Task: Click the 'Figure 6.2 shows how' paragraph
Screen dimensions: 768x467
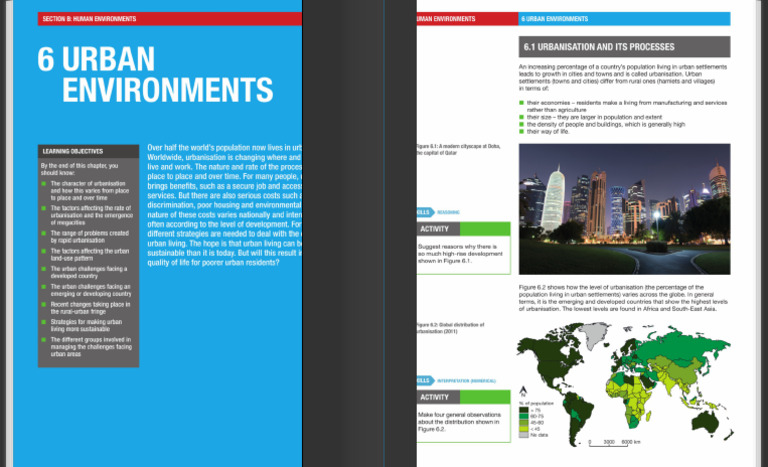Action: tap(623, 298)
